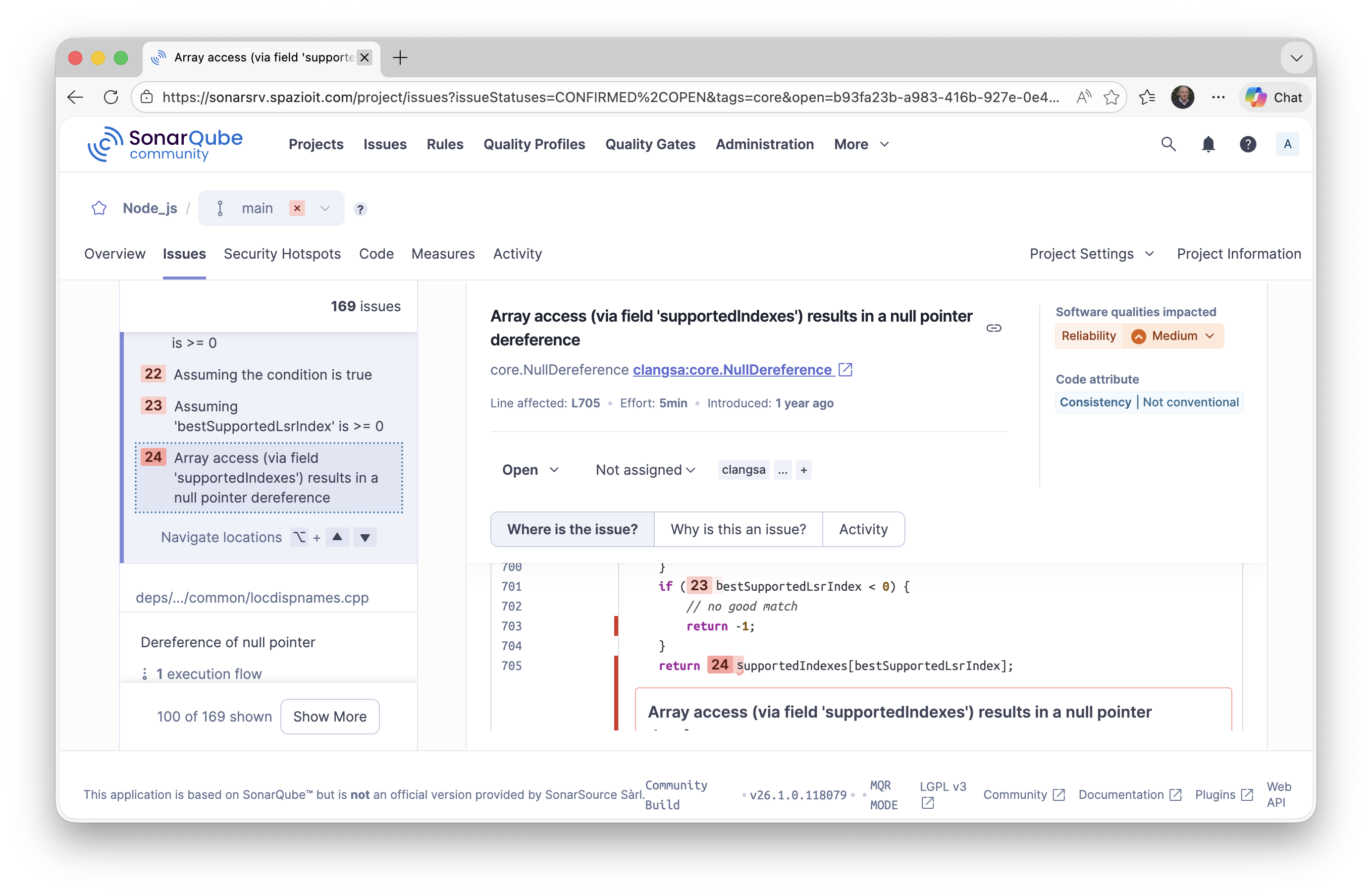Image resolution: width=1372 pixels, height=896 pixels.
Task: Add a tag using the plus icon
Action: [x=803, y=470]
